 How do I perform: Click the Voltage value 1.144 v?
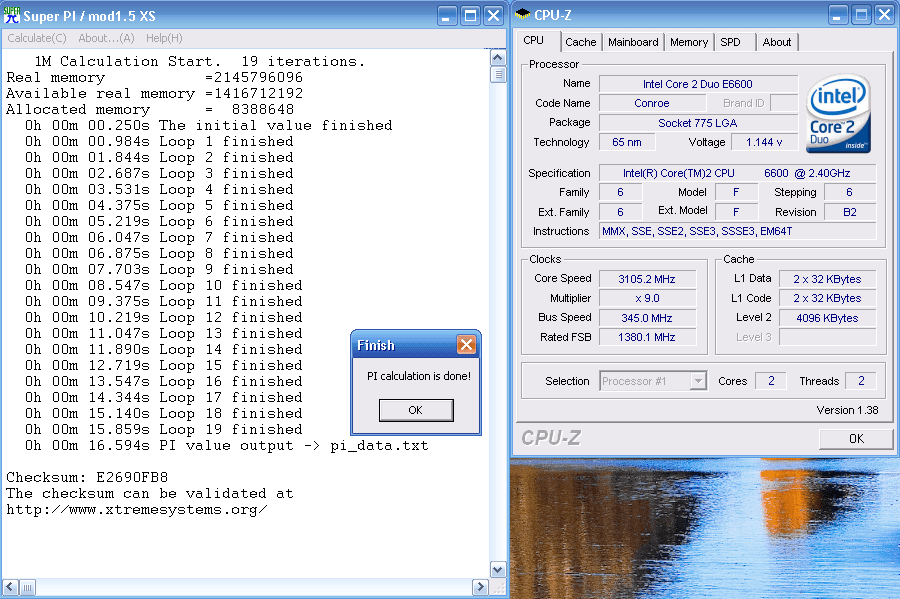(764, 142)
